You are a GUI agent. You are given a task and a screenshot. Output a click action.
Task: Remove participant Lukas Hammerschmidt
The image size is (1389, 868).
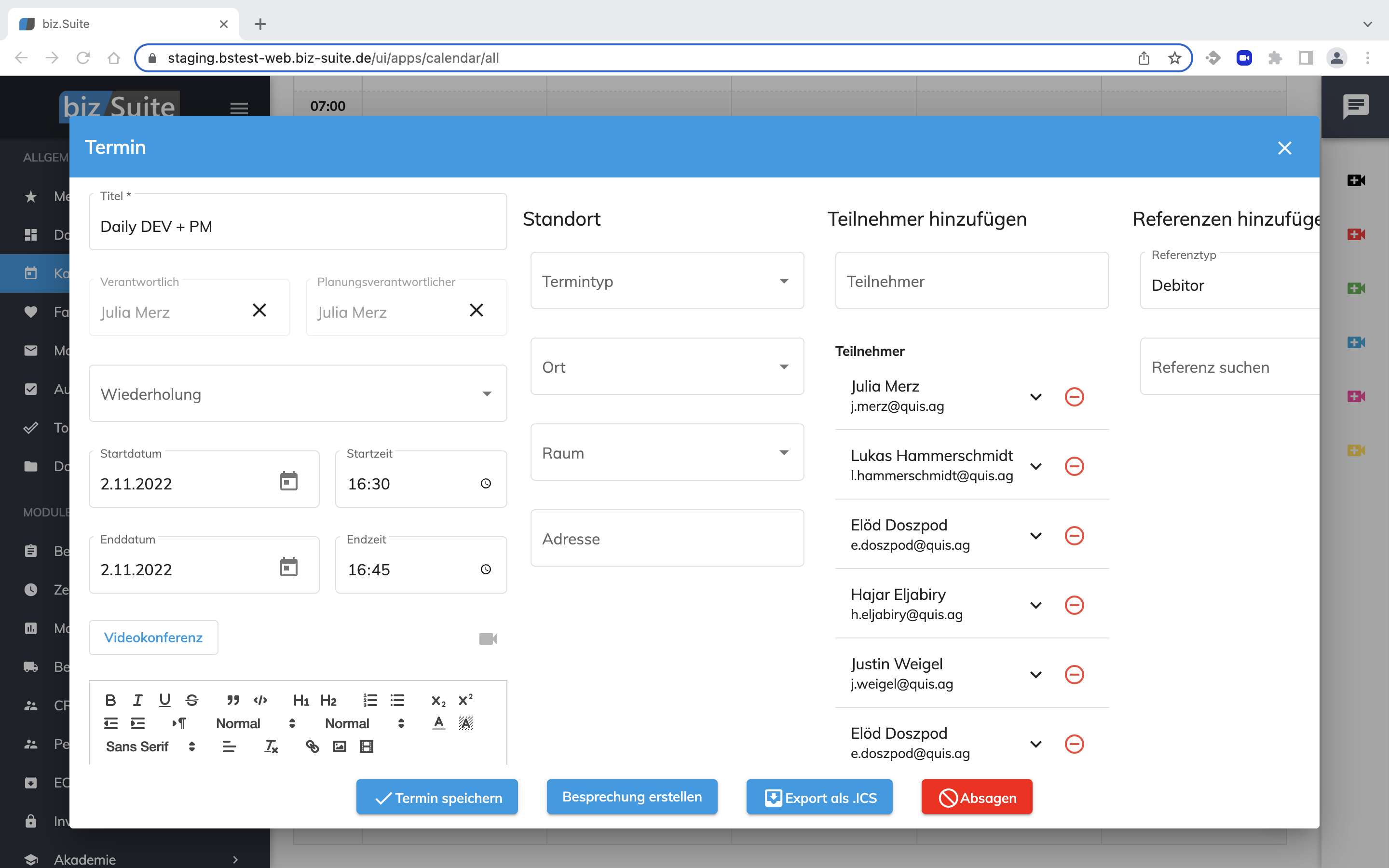click(x=1074, y=466)
